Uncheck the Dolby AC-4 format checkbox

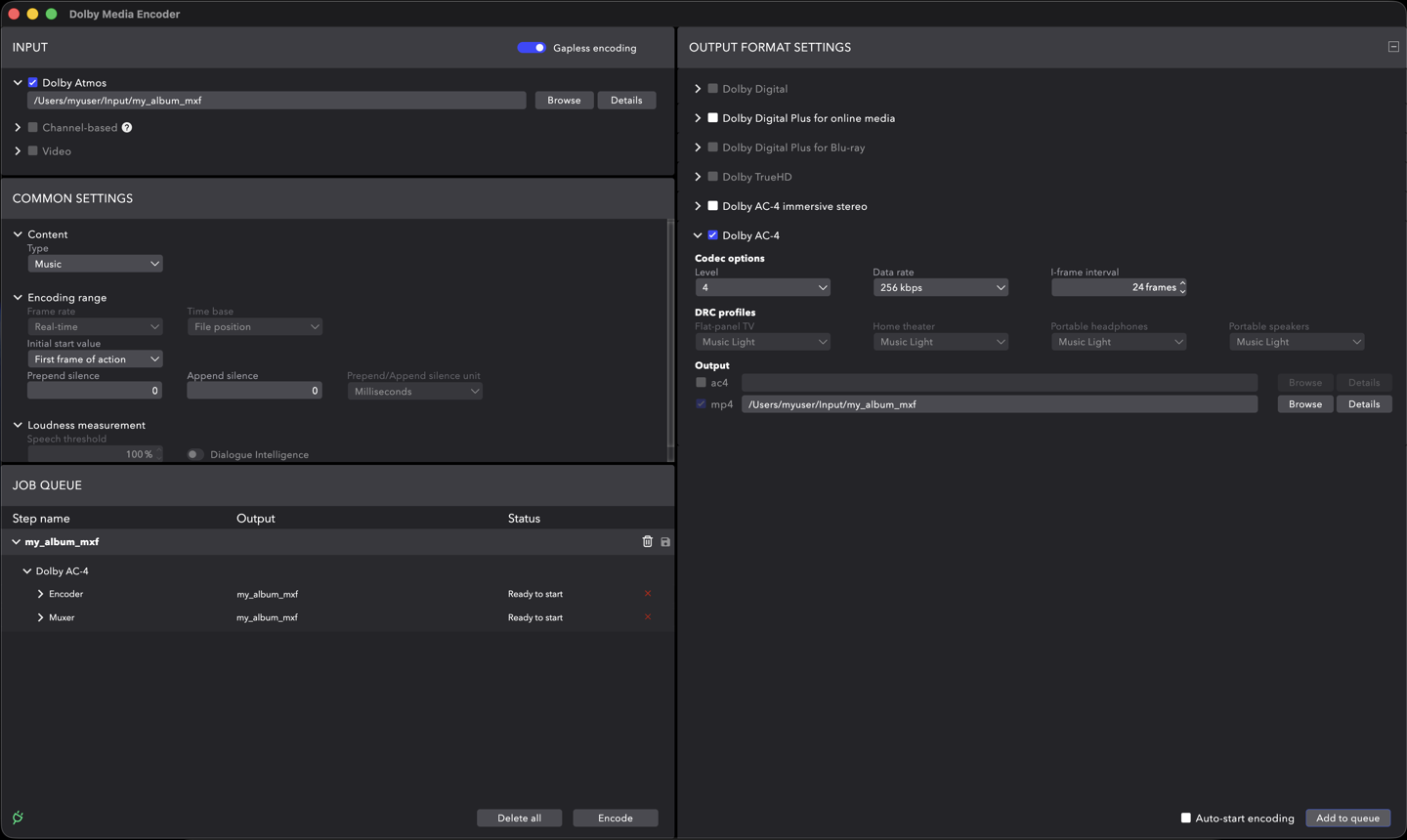713,235
